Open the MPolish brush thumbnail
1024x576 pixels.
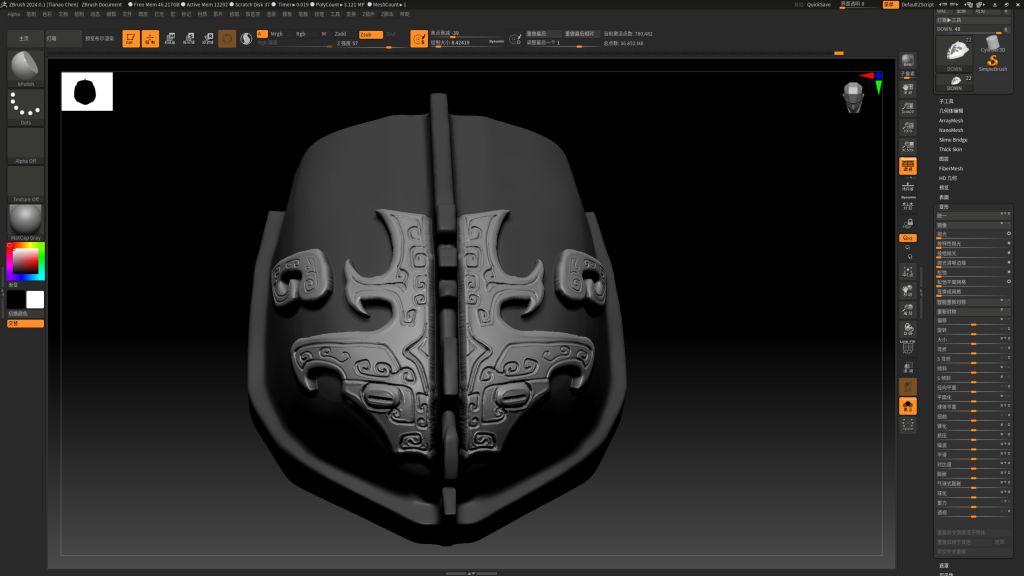25,68
